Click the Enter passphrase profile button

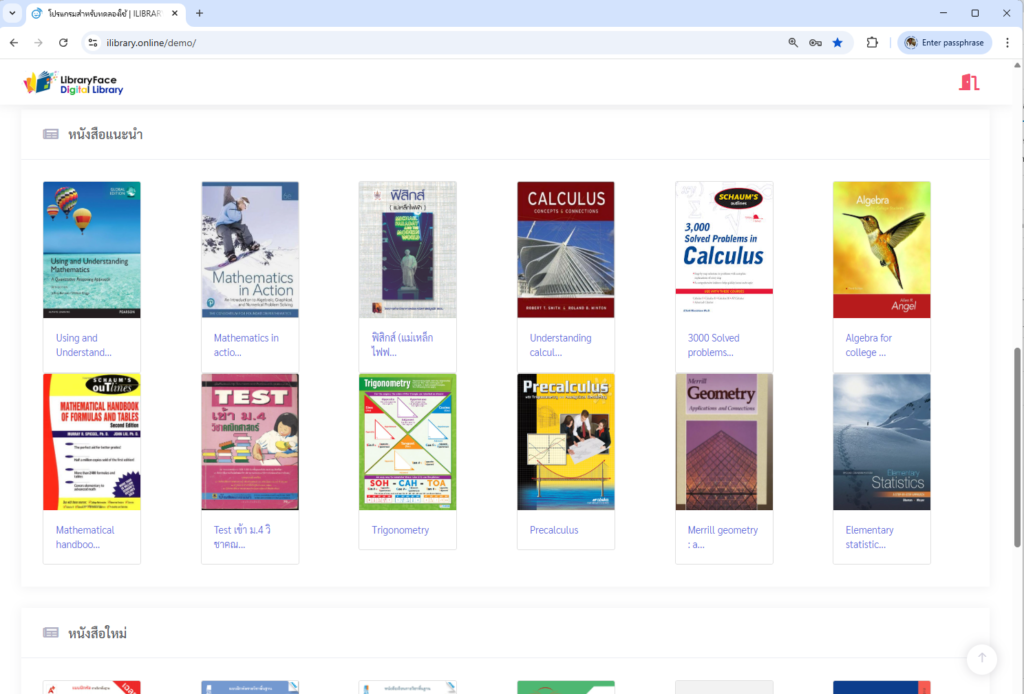944,43
